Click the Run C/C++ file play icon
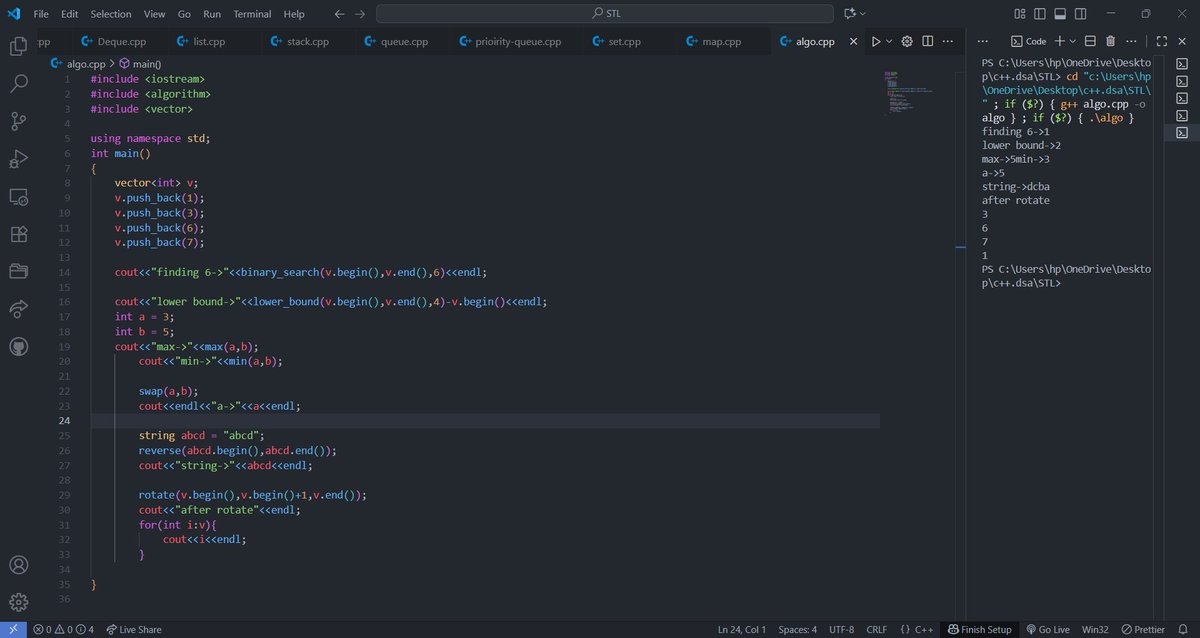This screenshot has width=1200, height=638. tap(876, 41)
